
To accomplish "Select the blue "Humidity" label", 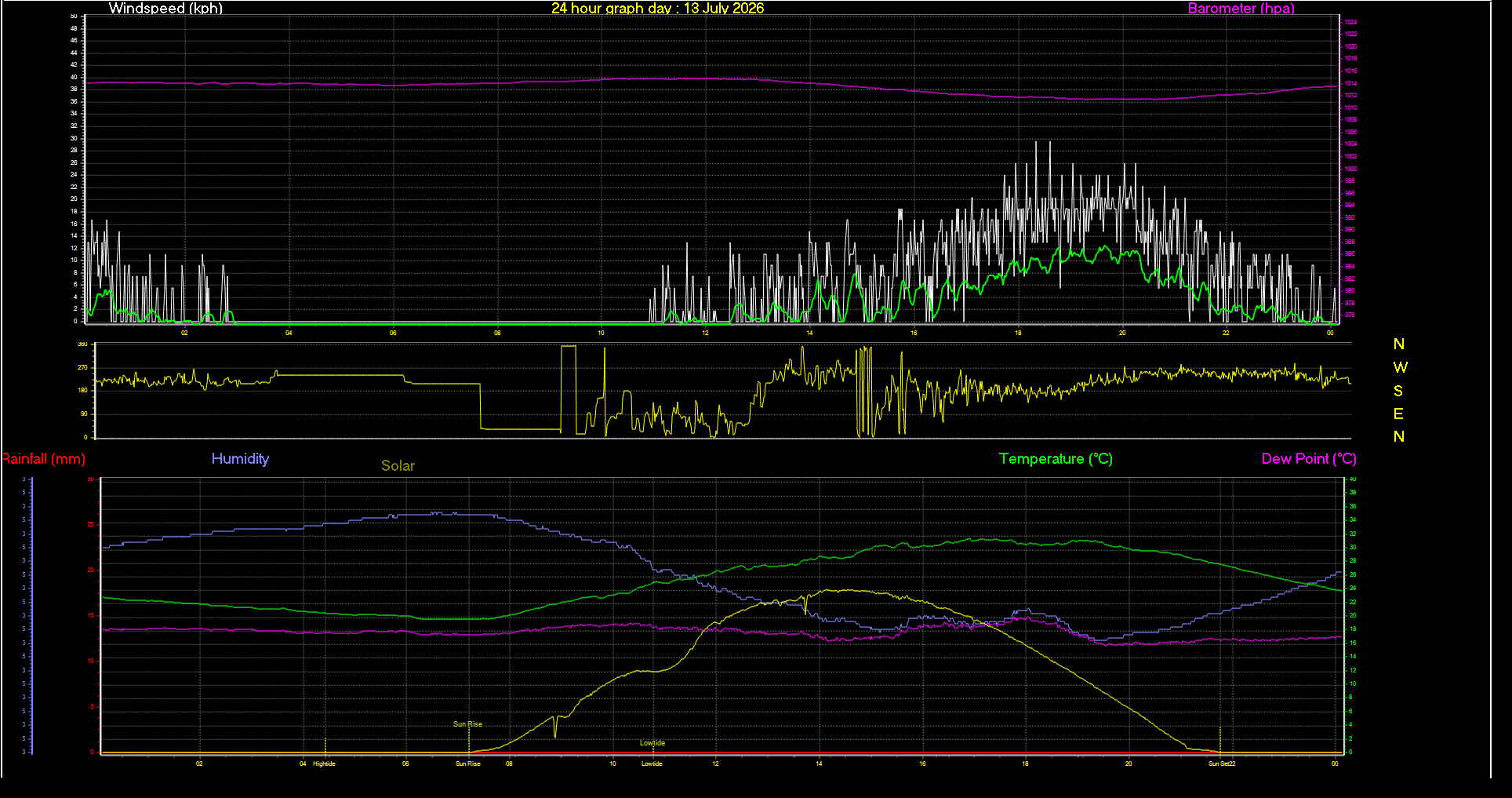I will 240,459.
